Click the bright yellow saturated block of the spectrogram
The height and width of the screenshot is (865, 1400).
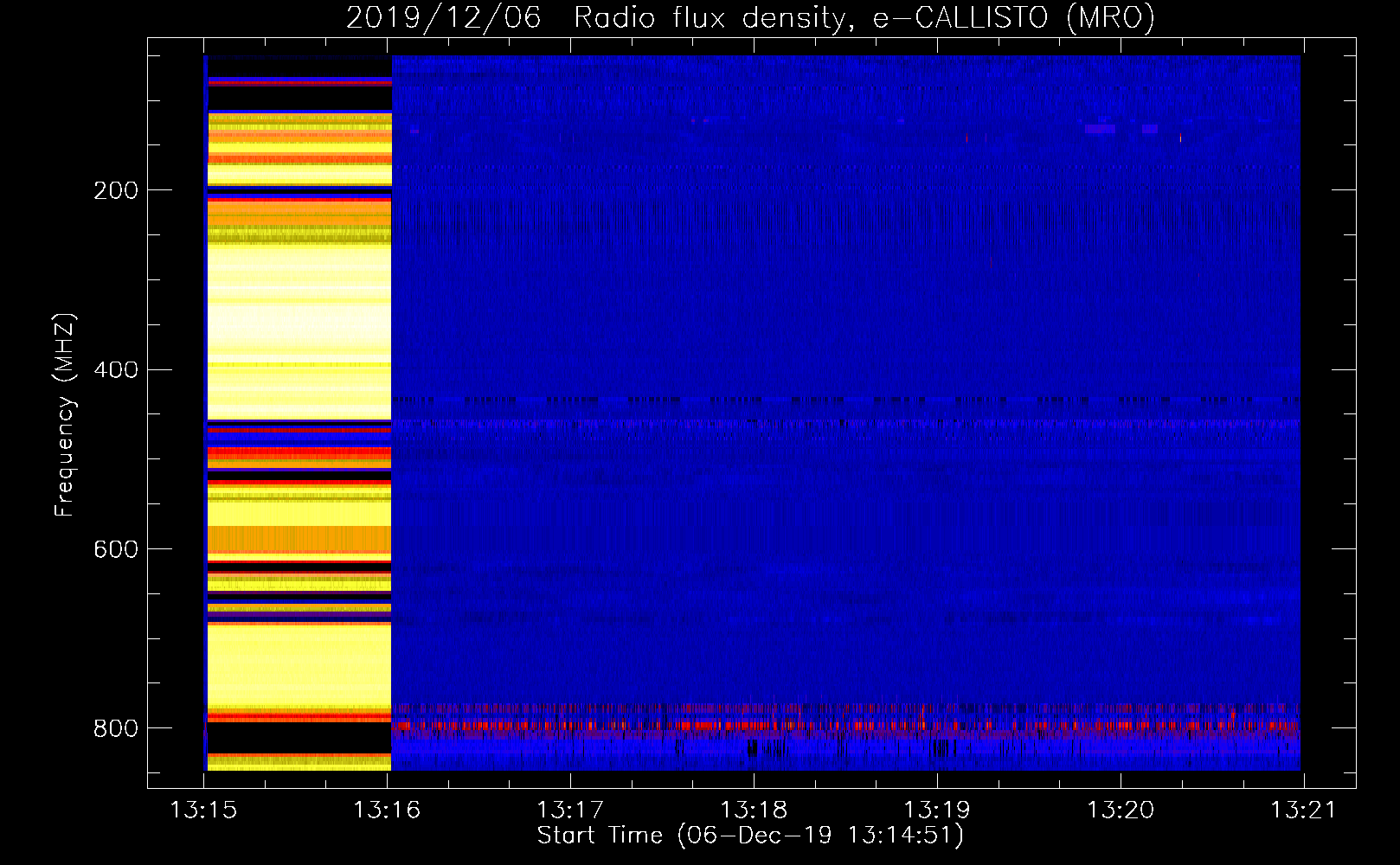pos(299,413)
